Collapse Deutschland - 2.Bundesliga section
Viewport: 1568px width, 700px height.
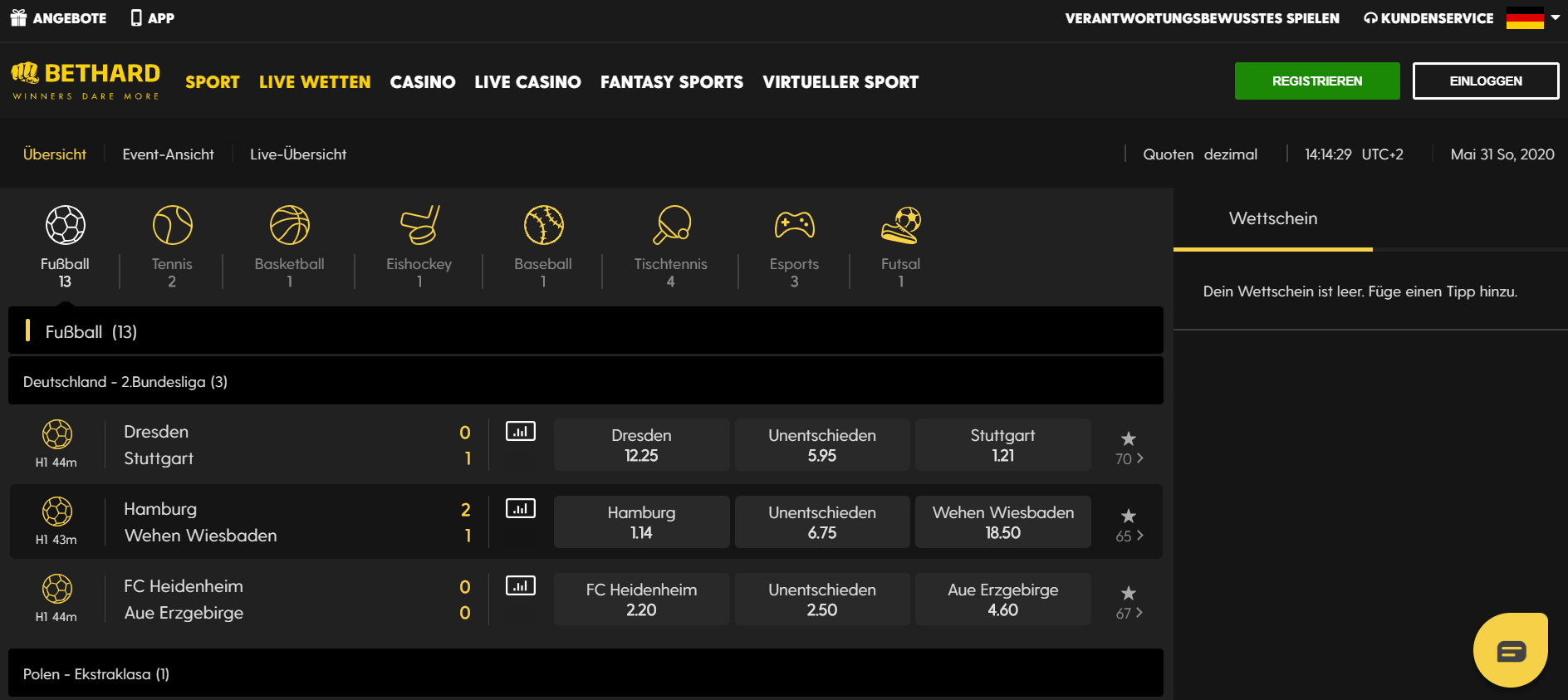click(x=586, y=381)
